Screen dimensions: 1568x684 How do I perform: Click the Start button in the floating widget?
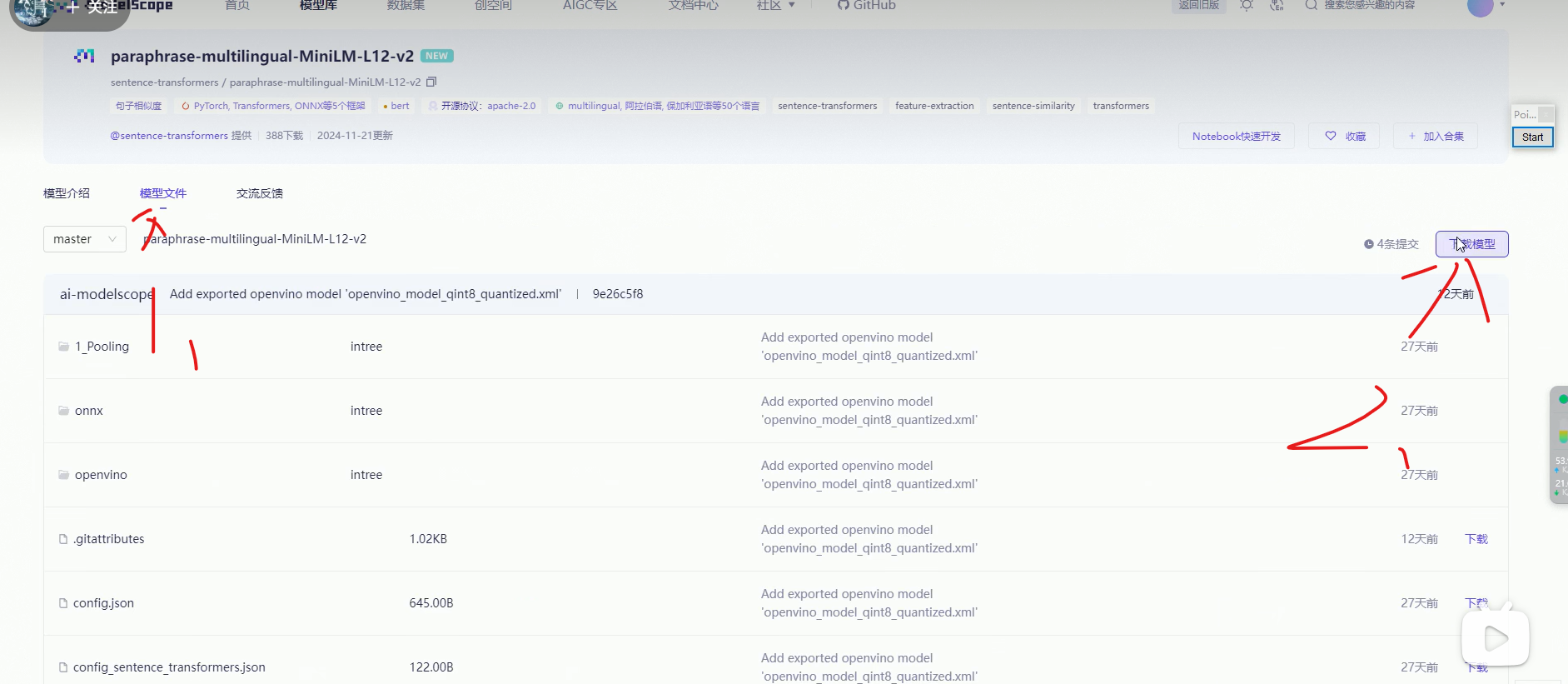click(x=1532, y=137)
